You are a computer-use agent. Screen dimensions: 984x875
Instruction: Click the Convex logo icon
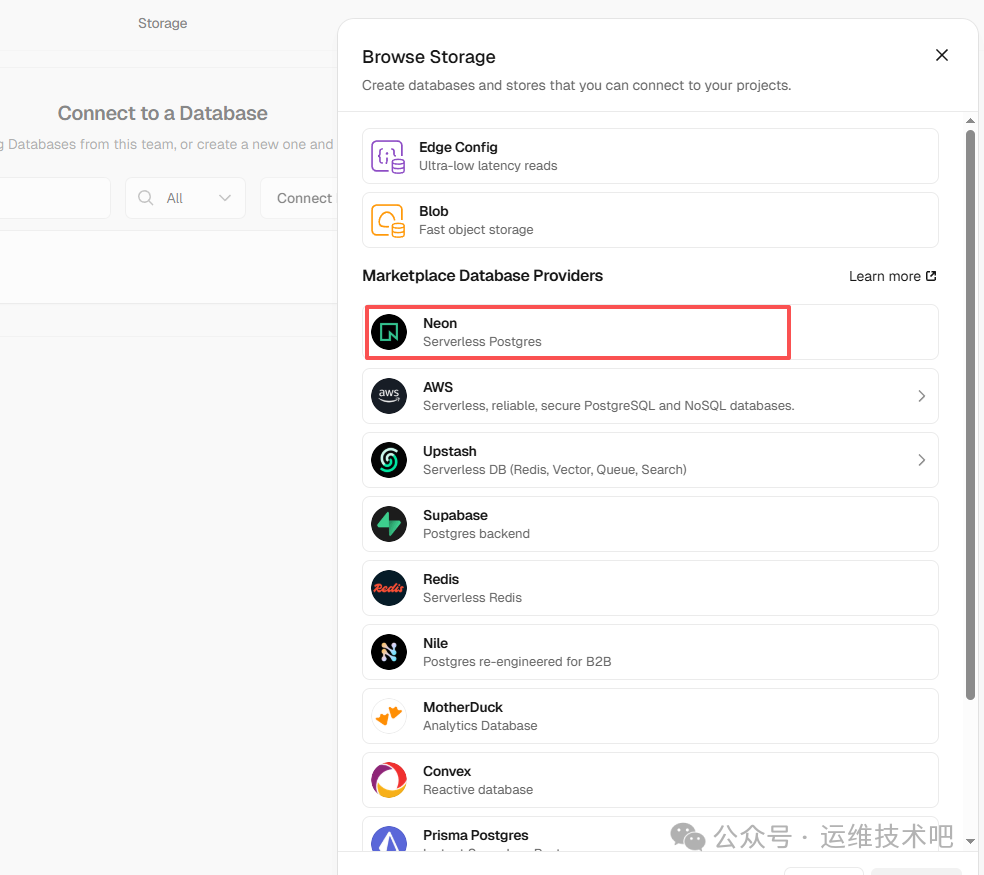tap(389, 780)
